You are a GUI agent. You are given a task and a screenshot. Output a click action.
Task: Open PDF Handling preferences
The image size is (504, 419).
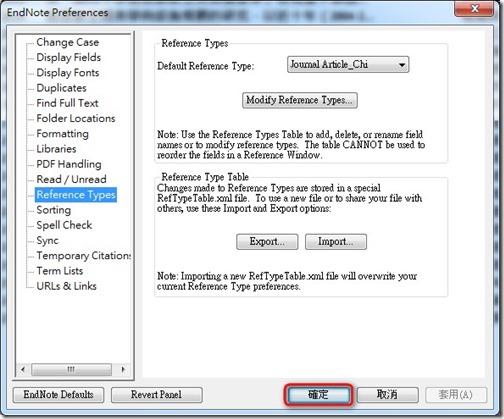coord(69,164)
